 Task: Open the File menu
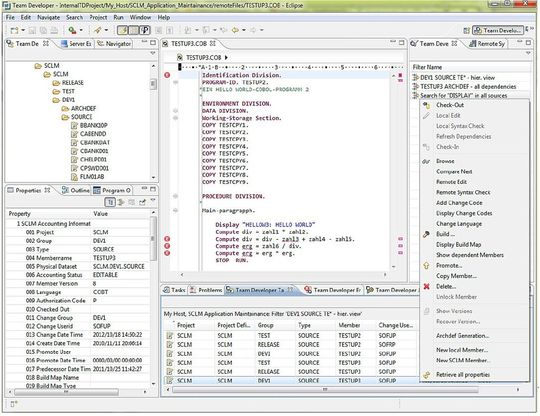click(x=10, y=17)
